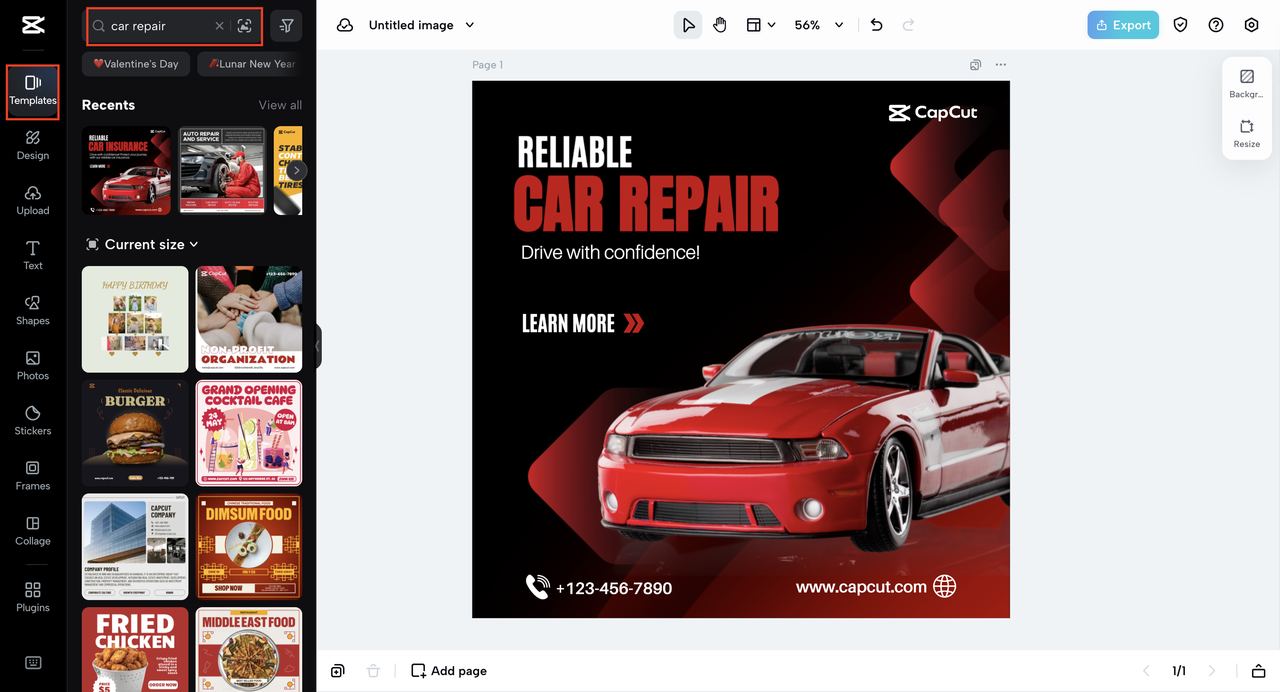The height and width of the screenshot is (692, 1280).
Task: Select the LEARN MORE text on canvas
Action: (x=568, y=323)
